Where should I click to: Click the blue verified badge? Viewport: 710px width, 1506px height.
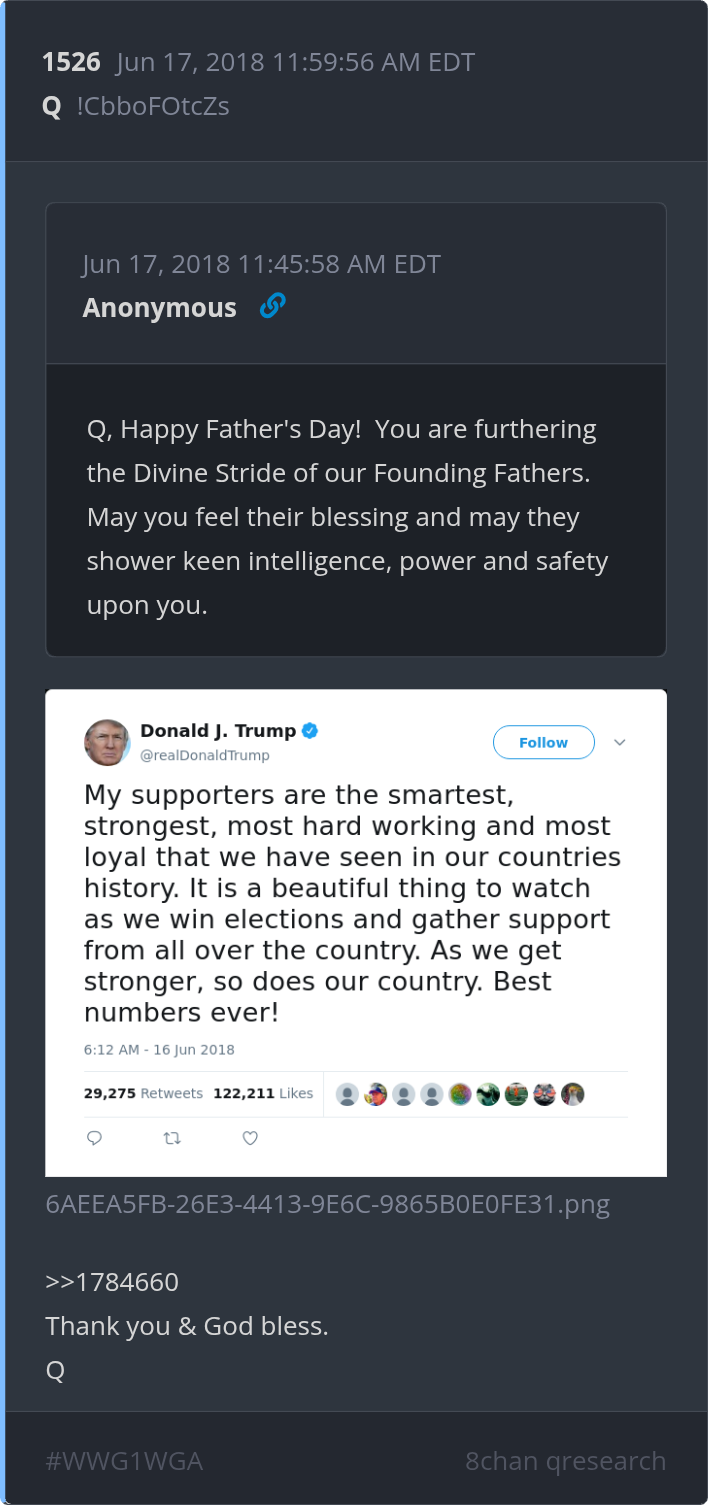coord(310,731)
